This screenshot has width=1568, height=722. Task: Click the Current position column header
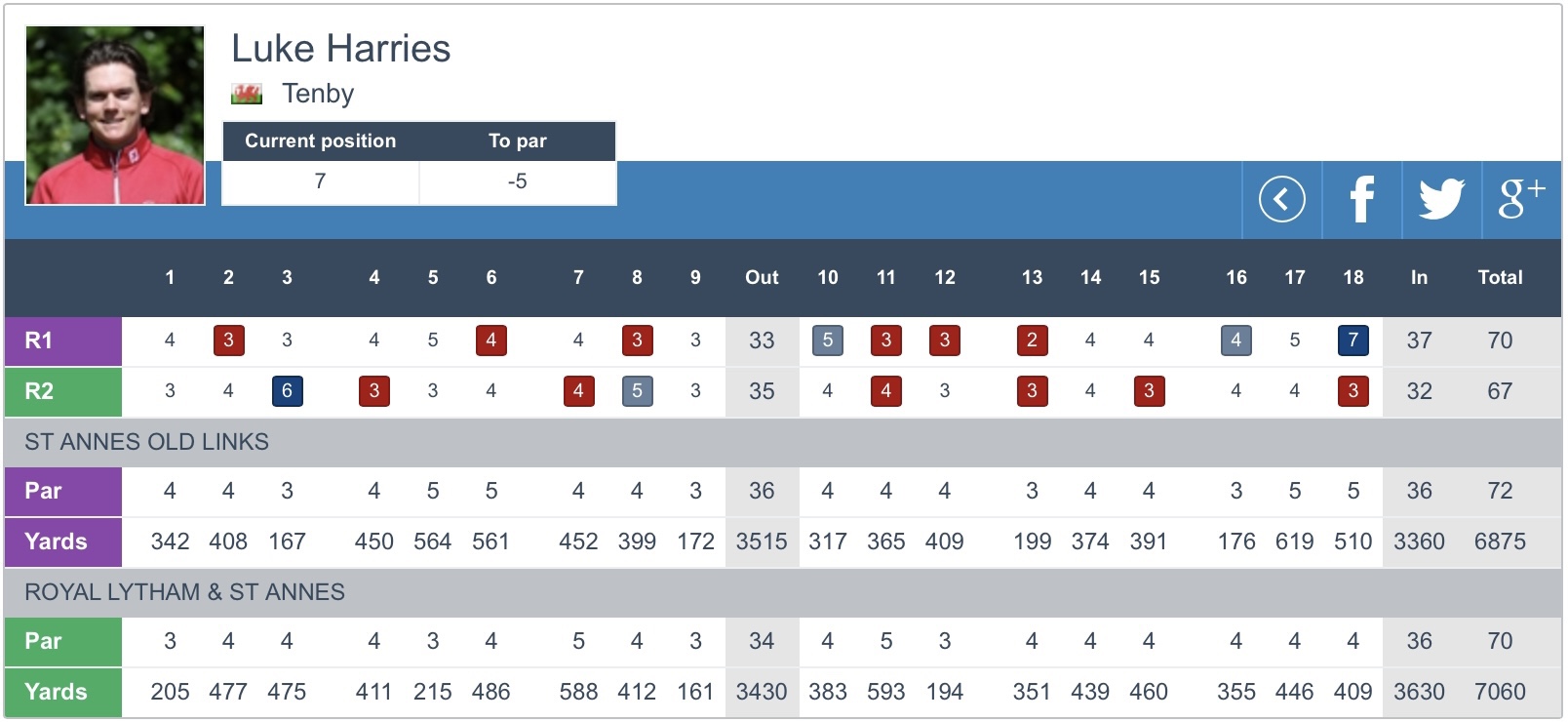pyautogui.click(x=320, y=140)
